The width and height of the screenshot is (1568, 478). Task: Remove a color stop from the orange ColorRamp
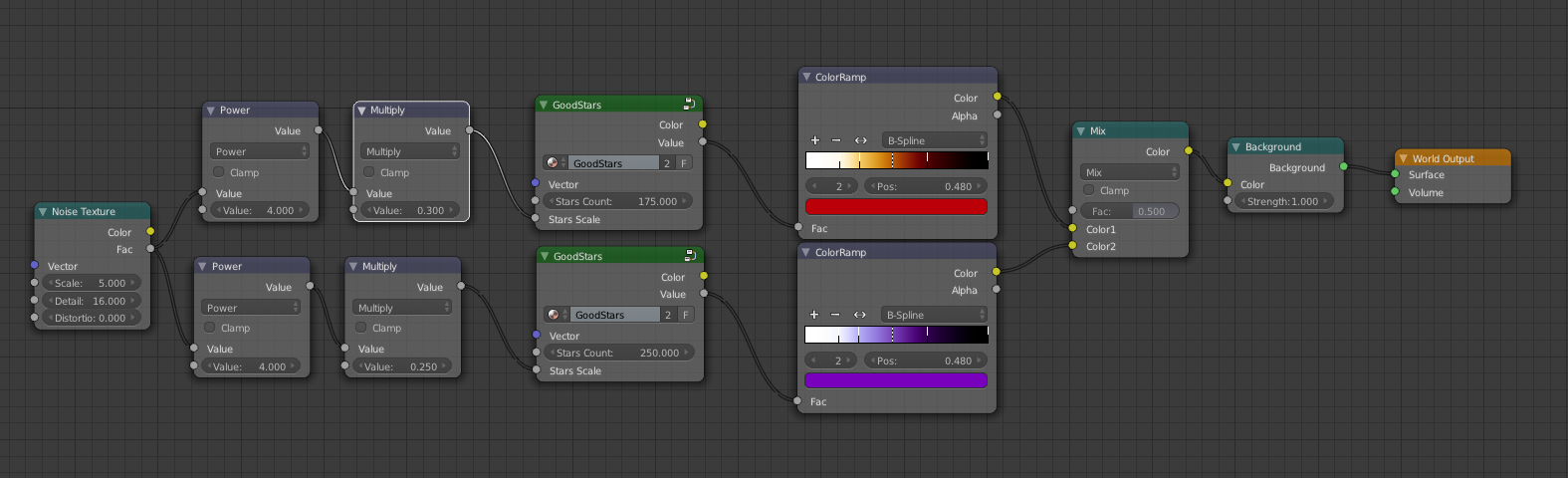pyautogui.click(x=836, y=140)
